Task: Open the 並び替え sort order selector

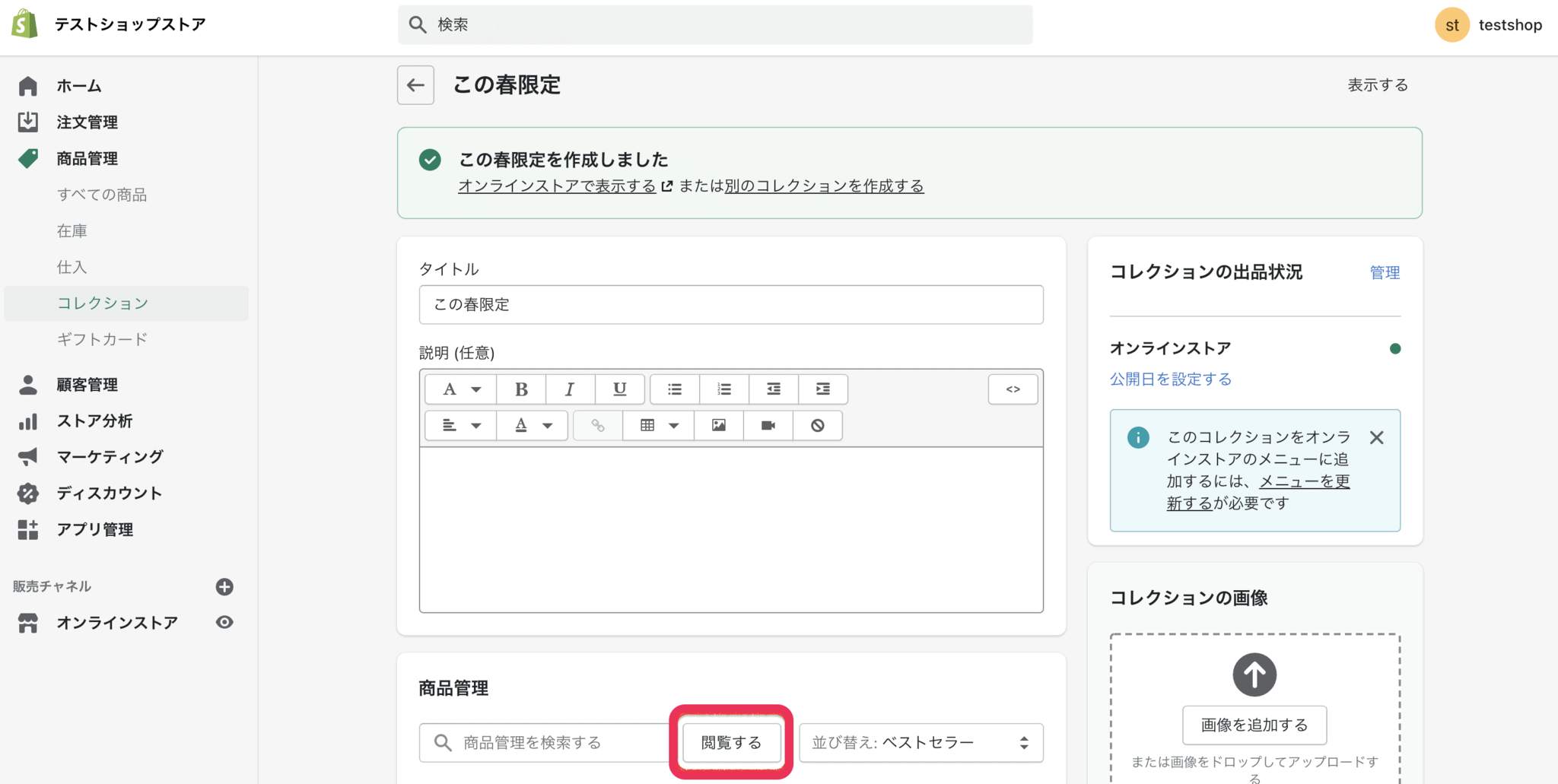Action: [920, 742]
